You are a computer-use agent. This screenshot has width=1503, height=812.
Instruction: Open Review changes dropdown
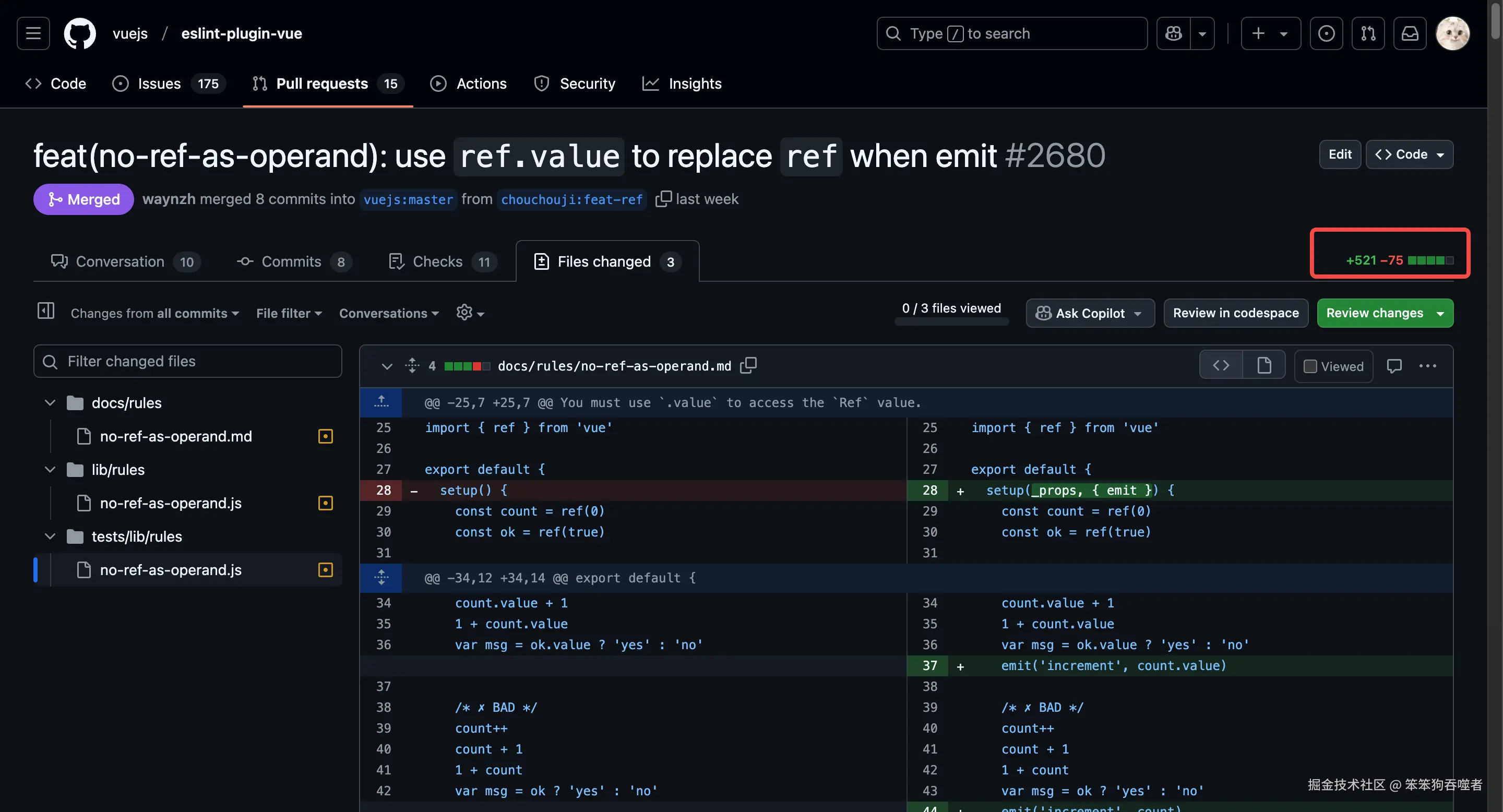click(x=1385, y=313)
